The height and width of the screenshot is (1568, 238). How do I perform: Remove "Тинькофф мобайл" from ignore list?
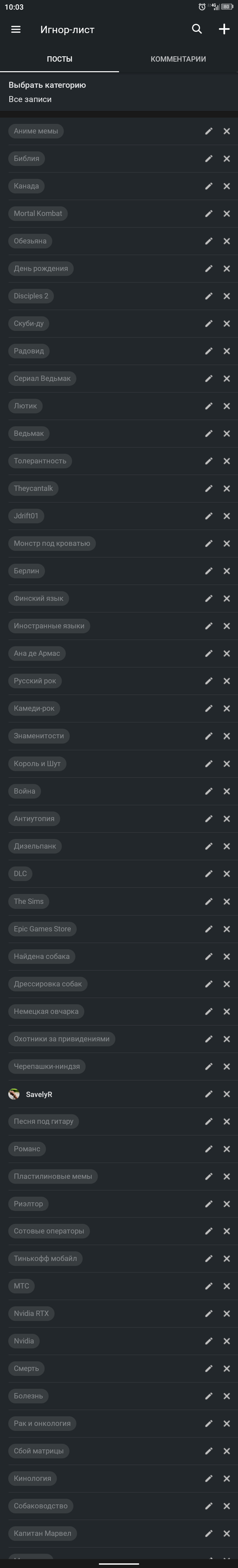click(x=226, y=1258)
